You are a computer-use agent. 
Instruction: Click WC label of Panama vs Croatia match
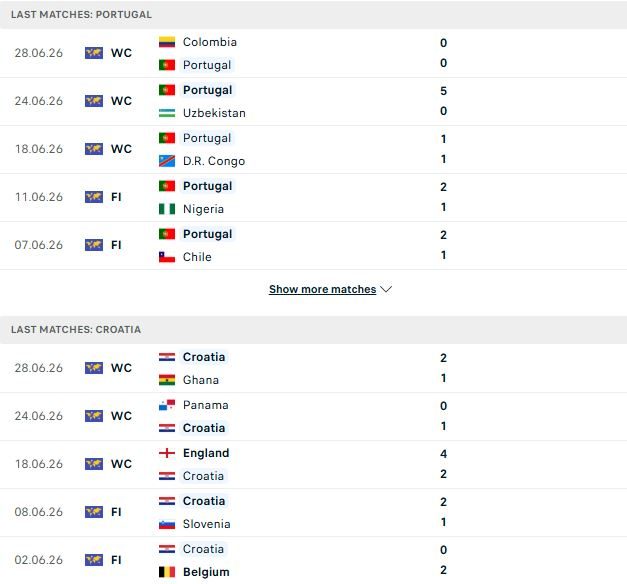(121, 416)
